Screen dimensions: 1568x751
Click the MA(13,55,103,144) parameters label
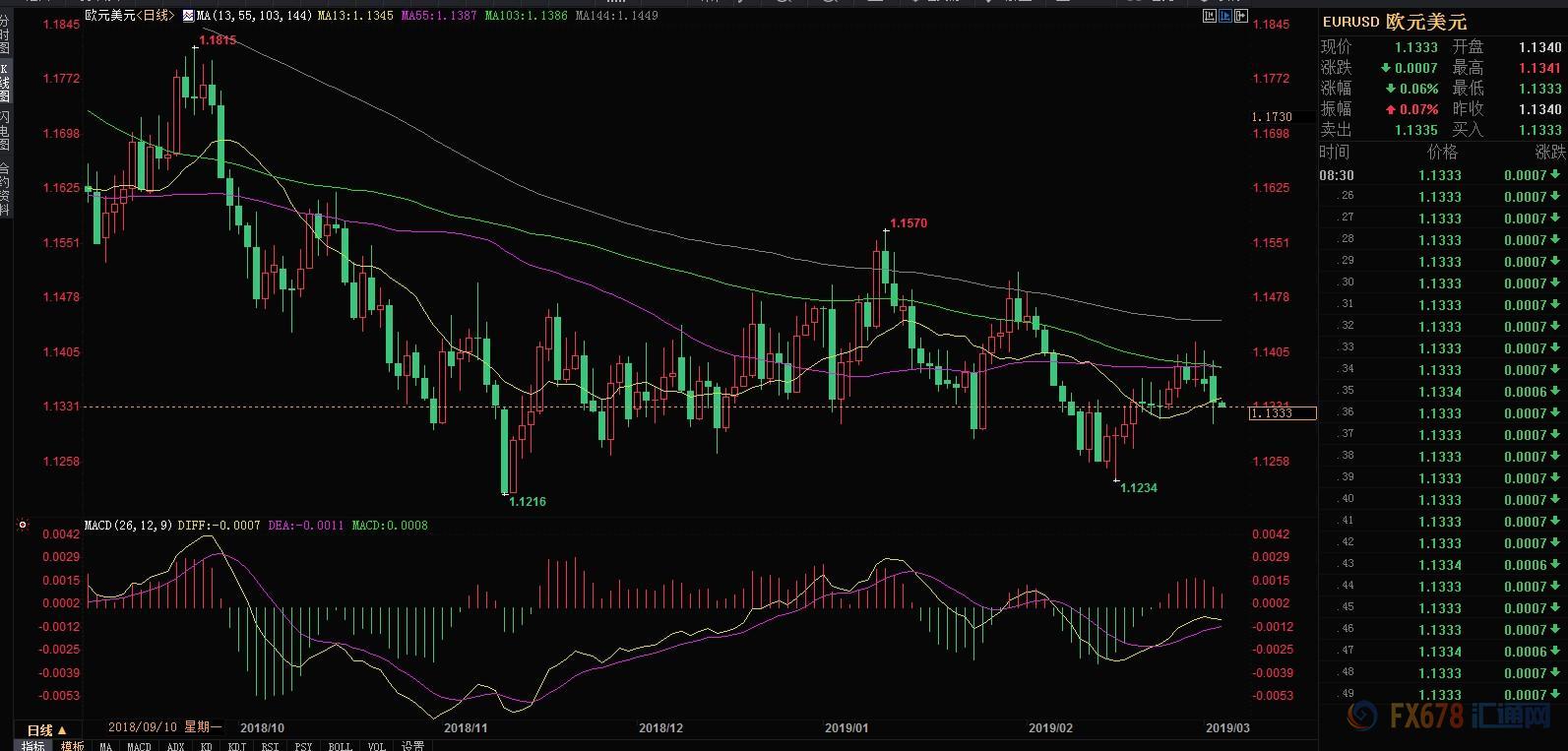click(255, 16)
